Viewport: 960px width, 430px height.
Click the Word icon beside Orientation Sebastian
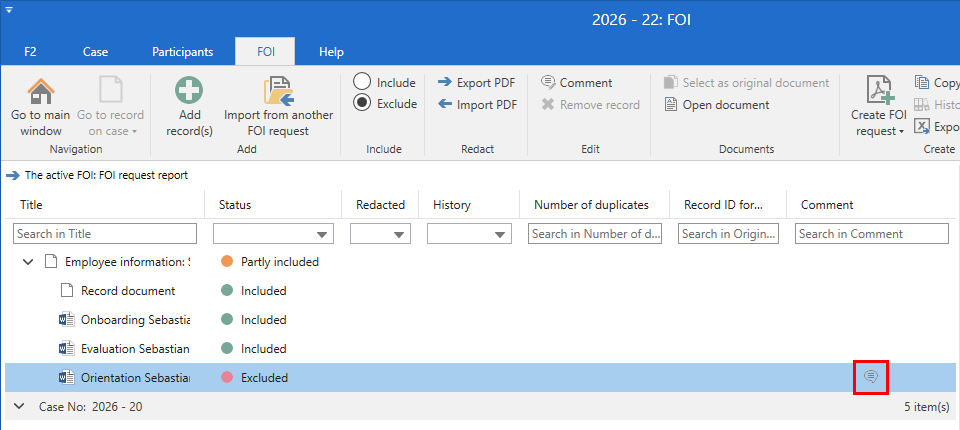pyautogui.click(x=66, y=377)
